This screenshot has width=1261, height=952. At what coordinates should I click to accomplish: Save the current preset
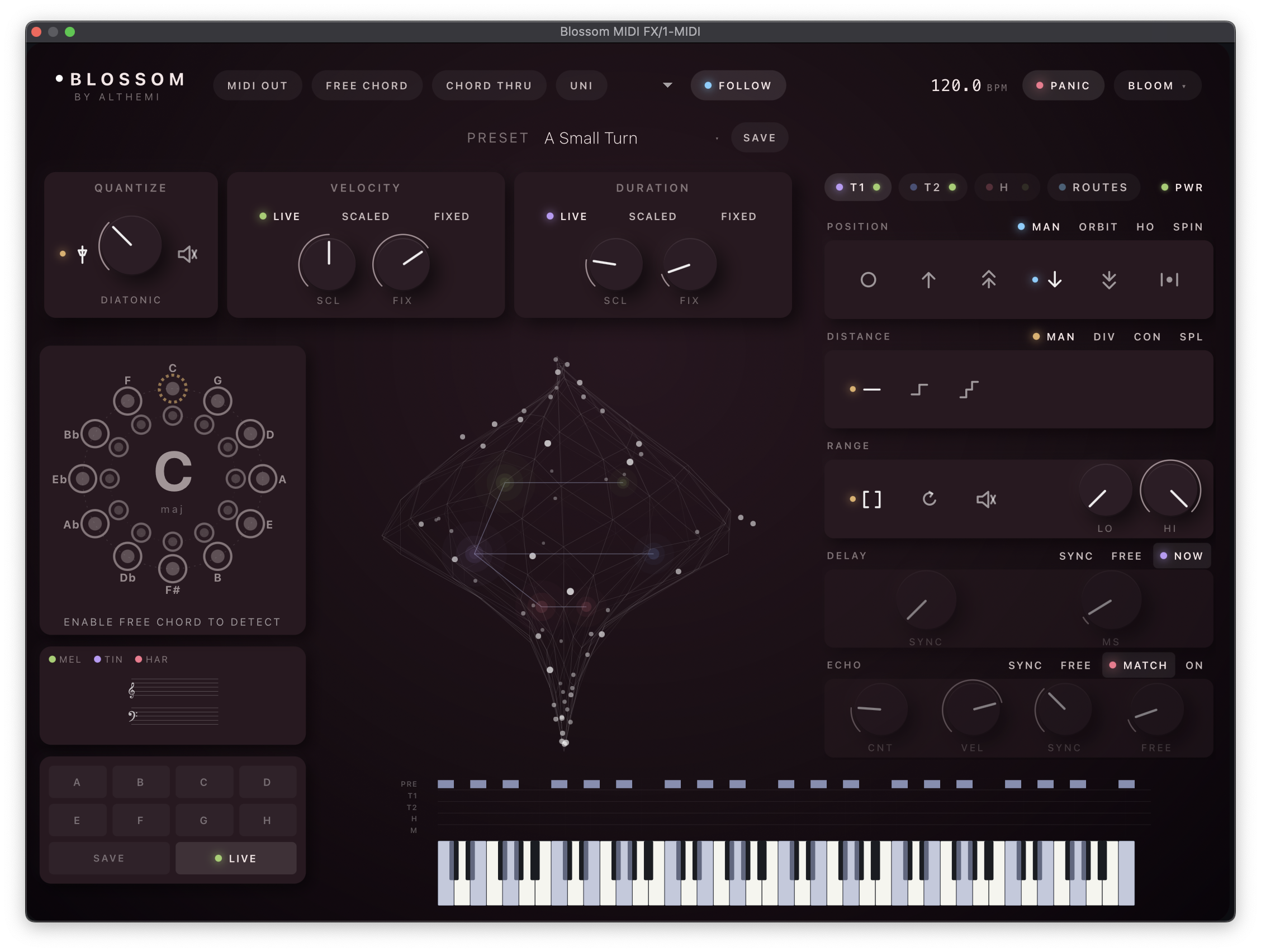point(759,138)
